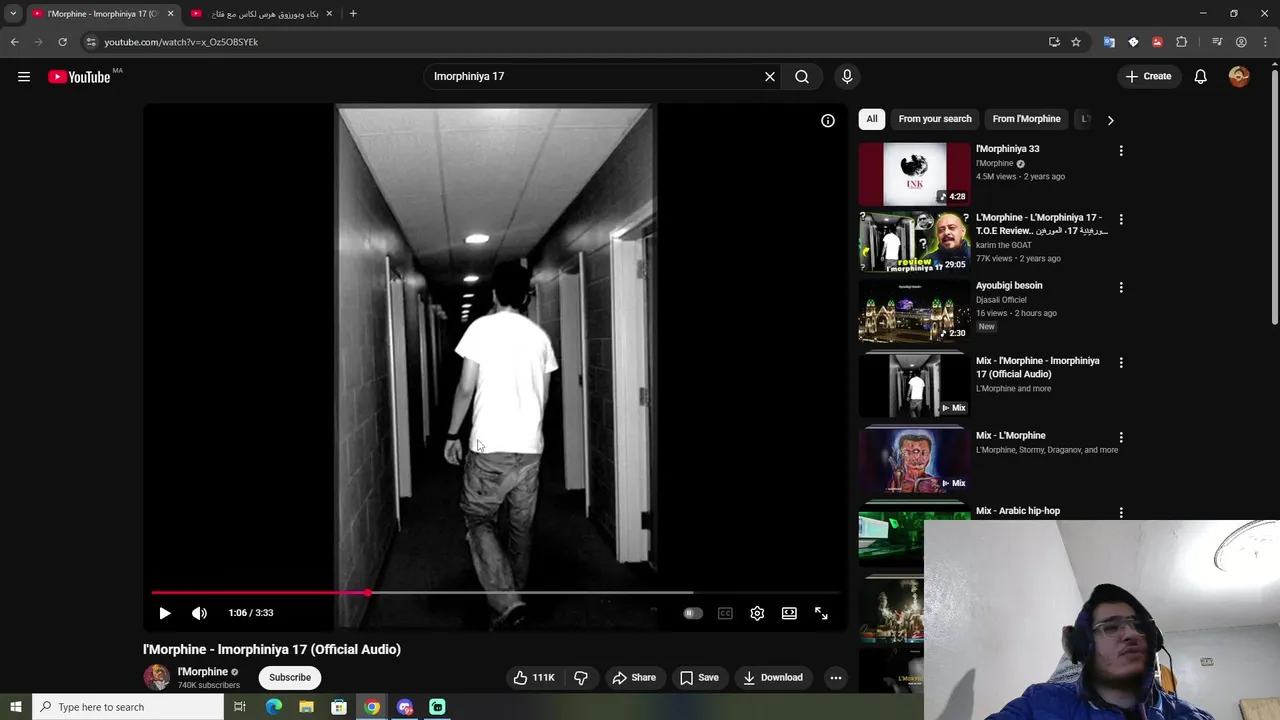The height and width of the screenshot is (720, 1280).
Task: Subscribe to l'Morphine channel
Action: point(290,678)
